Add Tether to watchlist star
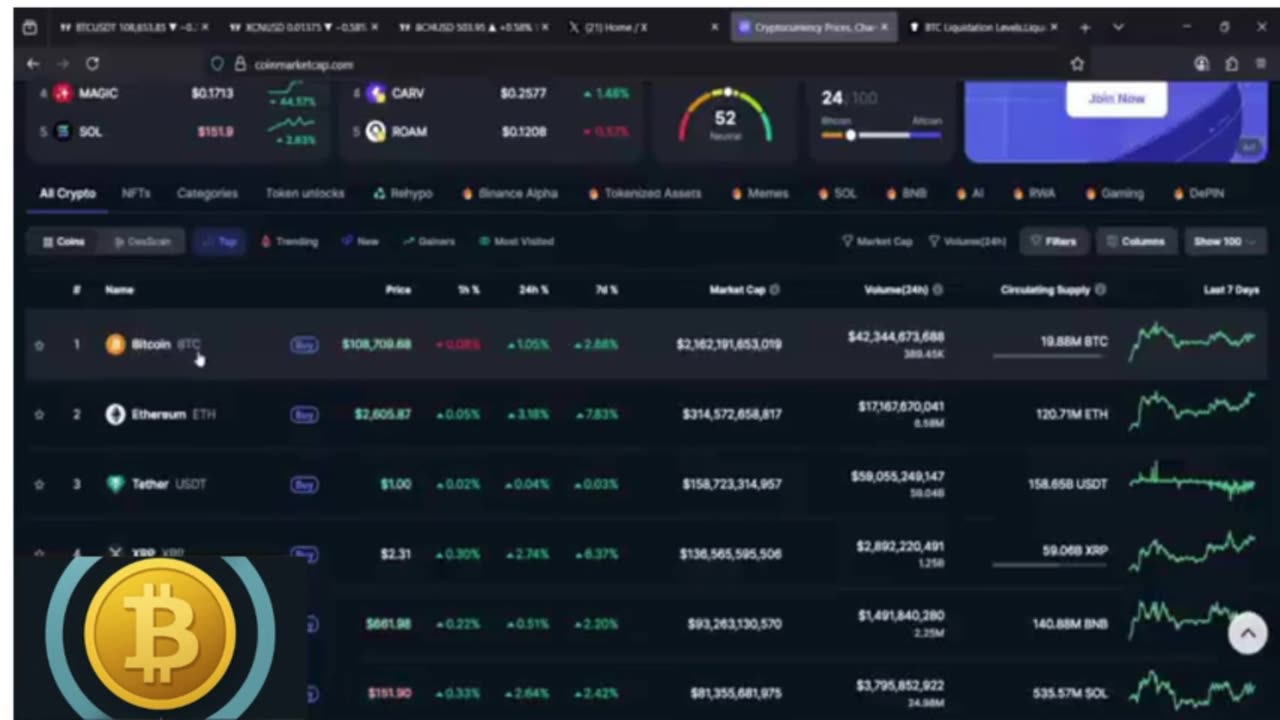The height and width of the screenshot is (720, 1280). [x=39, y=484]
